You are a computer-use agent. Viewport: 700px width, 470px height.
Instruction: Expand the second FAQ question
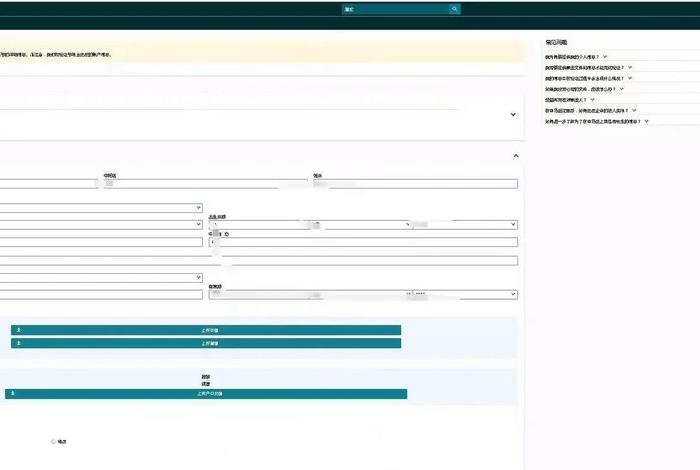[x=632, y=68]
